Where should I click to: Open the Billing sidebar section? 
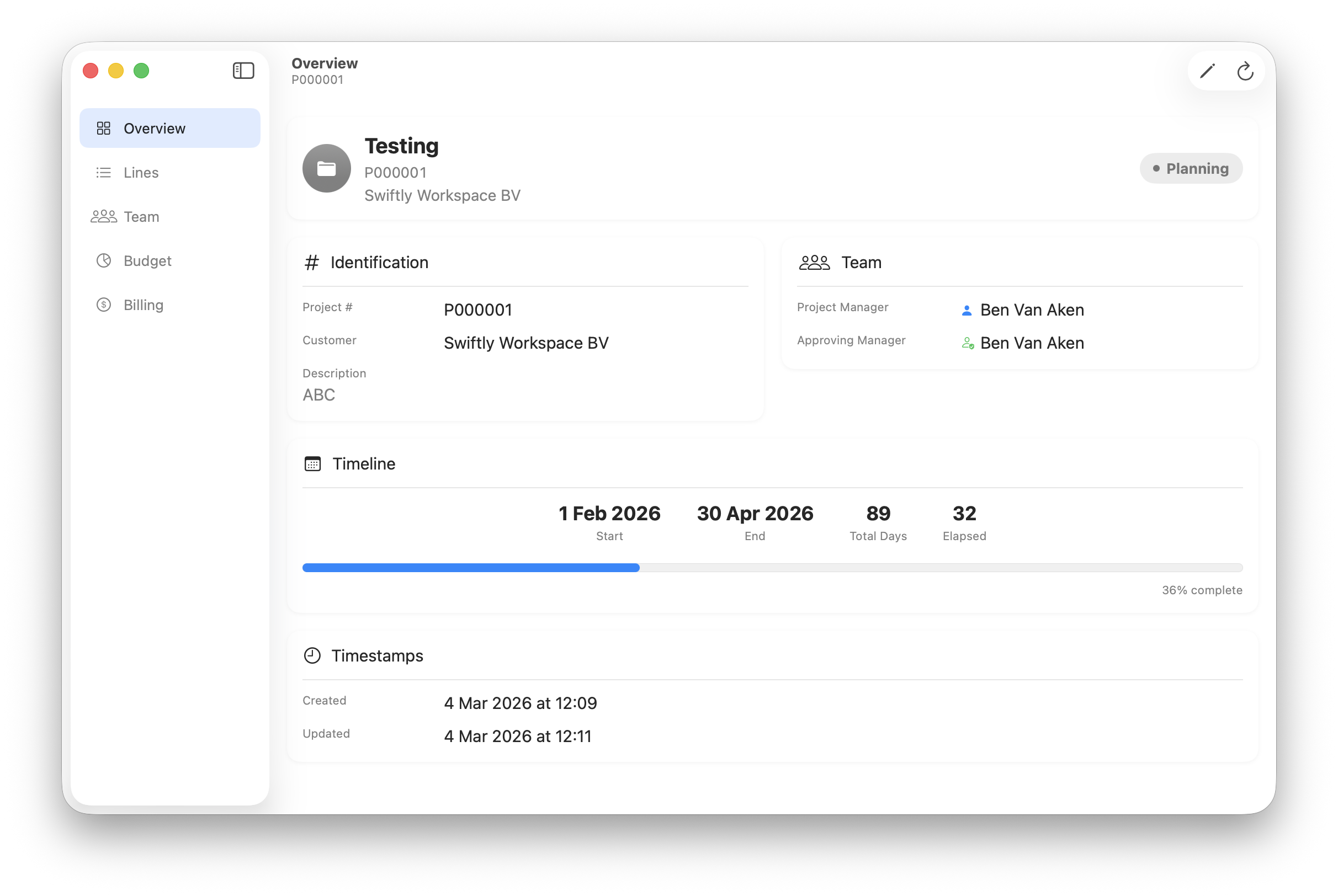coord(144,305)
